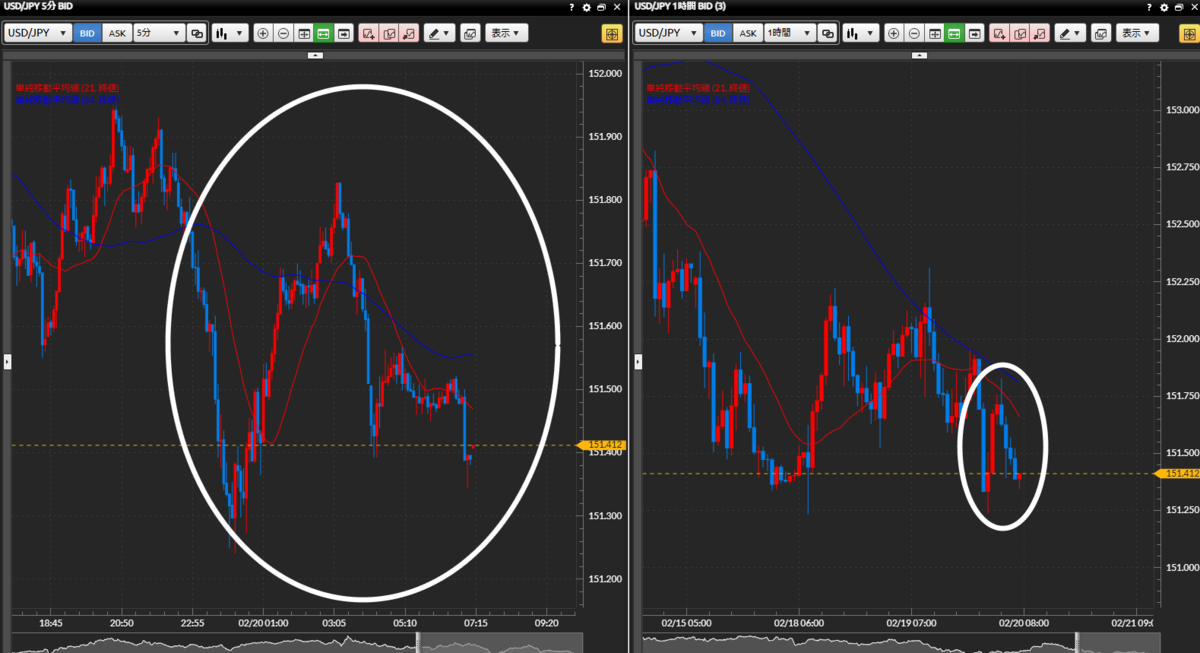Click scroll-to-latest arrow icon in 5分 chart
This screenshot has width=1200, height=653.
pyautogui.click(x=343, y=33)
